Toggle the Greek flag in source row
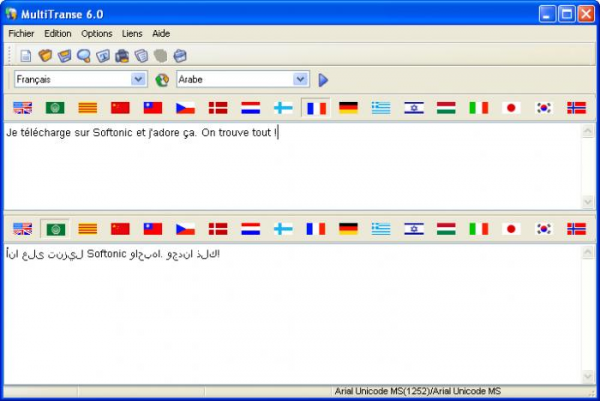600x401 pixels. pyautogui.click(x=381, y=107)
